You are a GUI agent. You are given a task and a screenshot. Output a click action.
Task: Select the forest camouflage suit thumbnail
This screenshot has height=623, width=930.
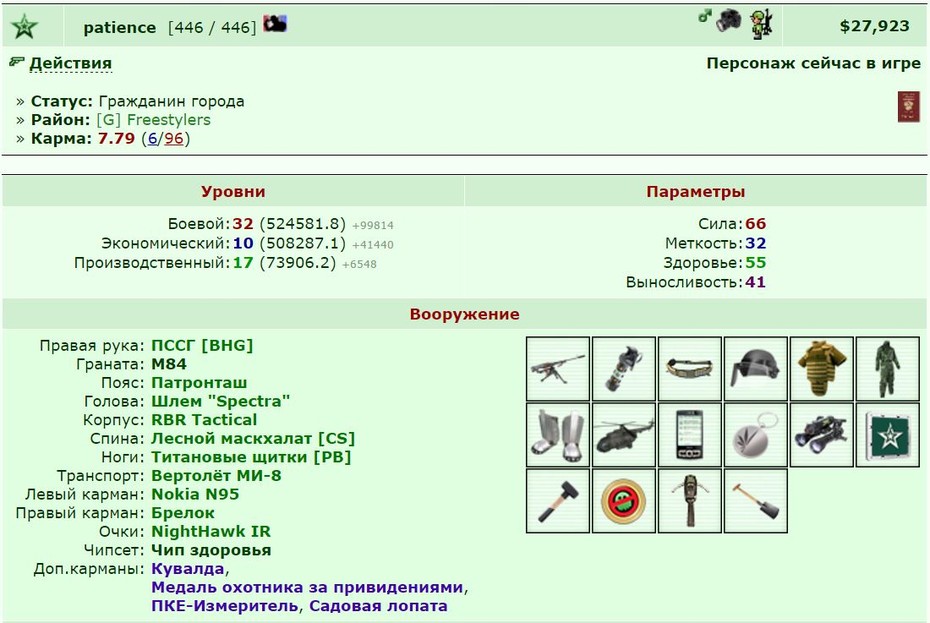pos(887,368)
